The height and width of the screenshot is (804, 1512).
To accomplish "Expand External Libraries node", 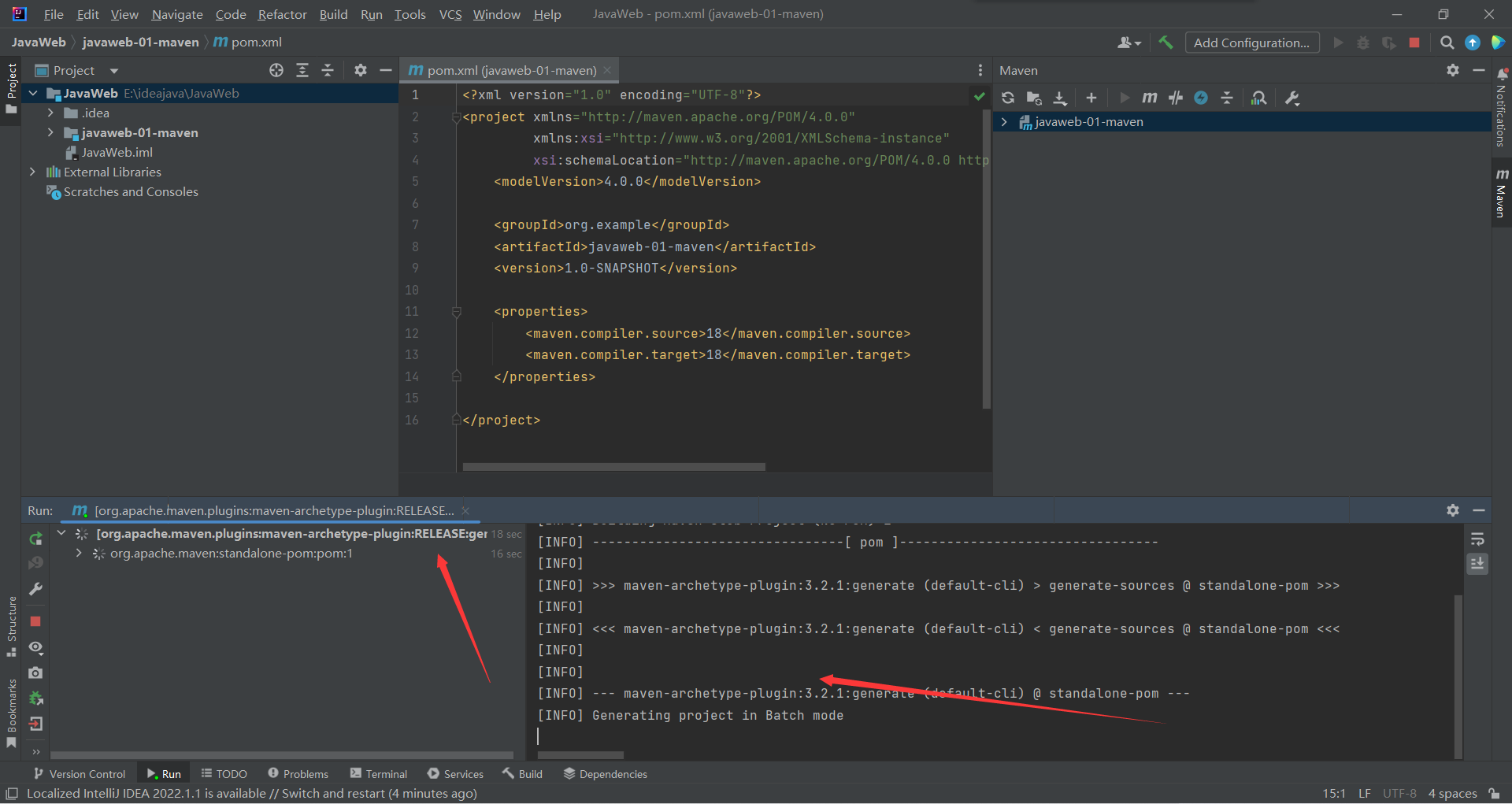I will [32, 172].
